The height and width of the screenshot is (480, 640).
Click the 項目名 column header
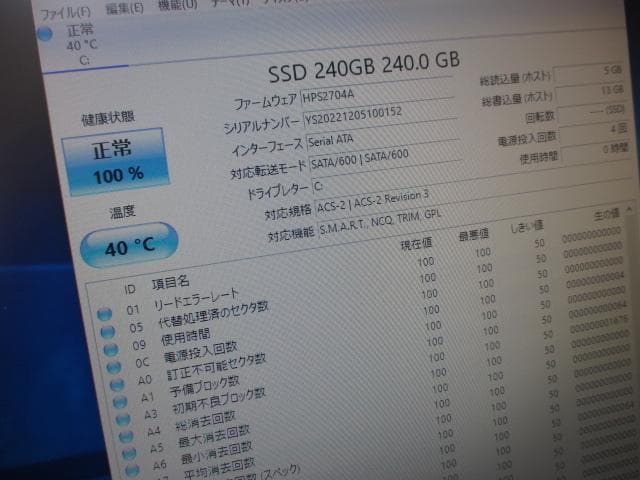pyautogui.click(x=171, y=282)
